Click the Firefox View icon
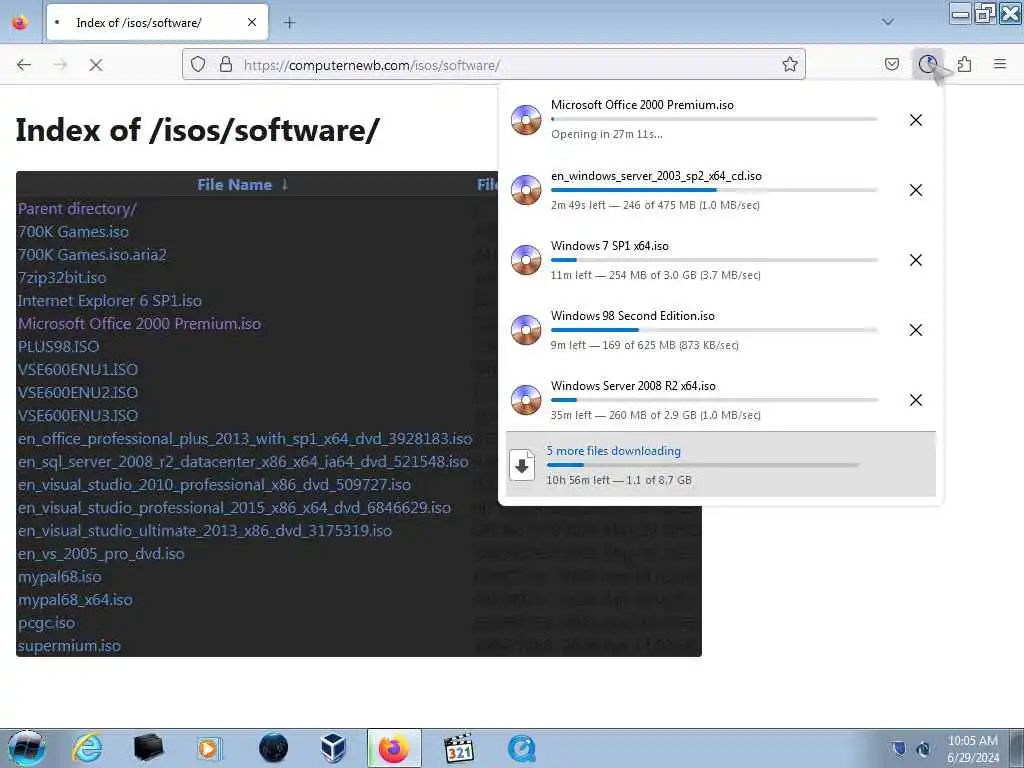The height and width of the screenshot is (768, 1024). click(20, 22)
